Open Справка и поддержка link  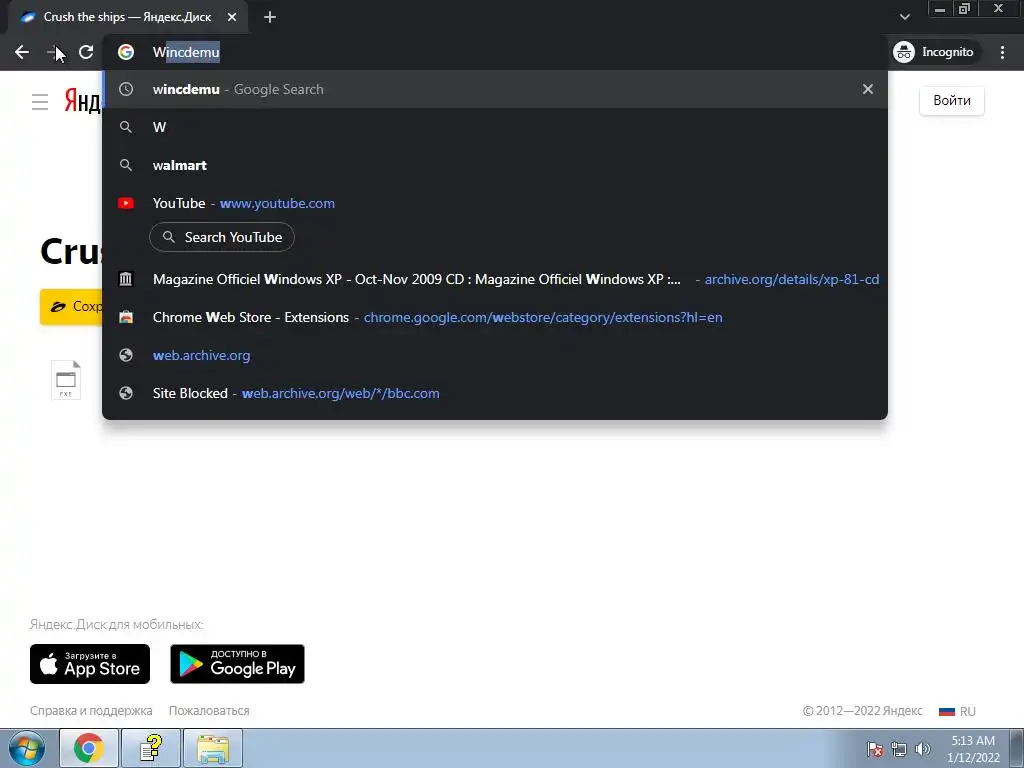[91, 711]
